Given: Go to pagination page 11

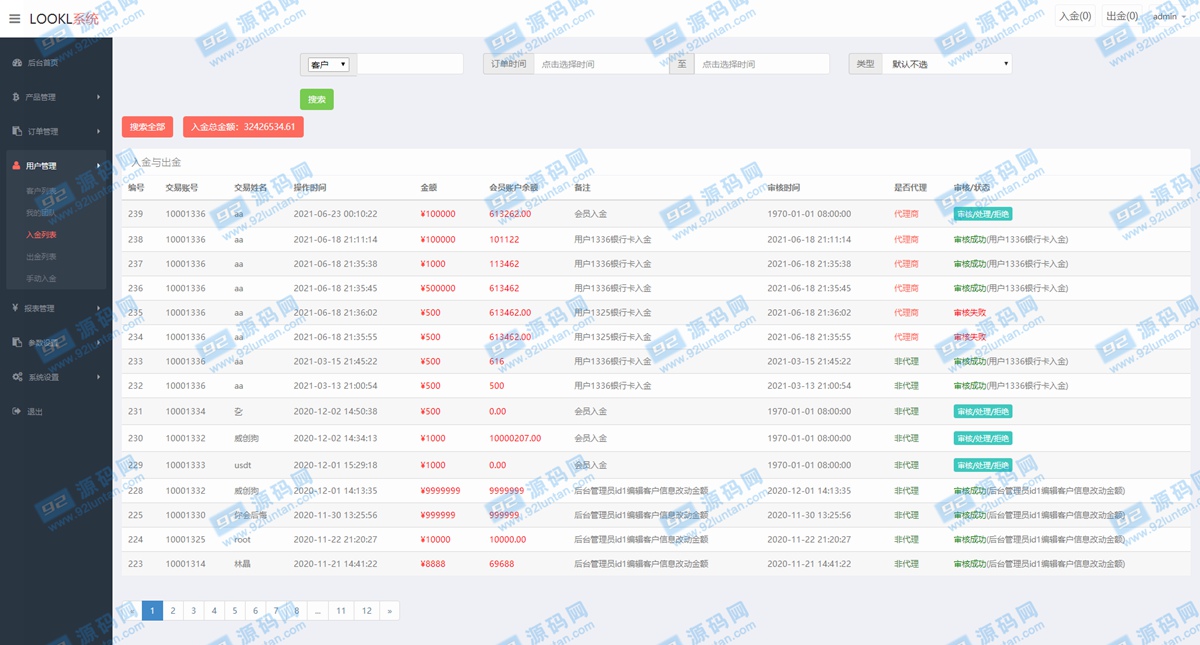Looking at the screenshot, I should pyautogui.click(x=341, y=610).
